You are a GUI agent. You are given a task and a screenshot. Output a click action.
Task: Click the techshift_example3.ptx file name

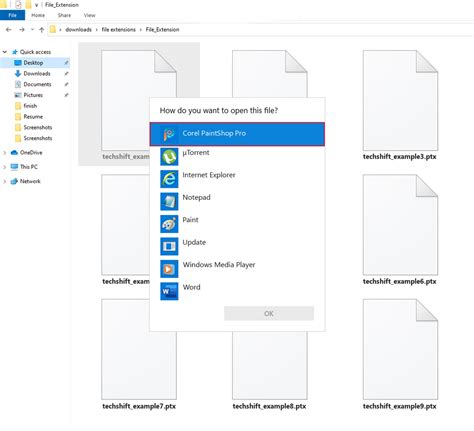point(400,157)
